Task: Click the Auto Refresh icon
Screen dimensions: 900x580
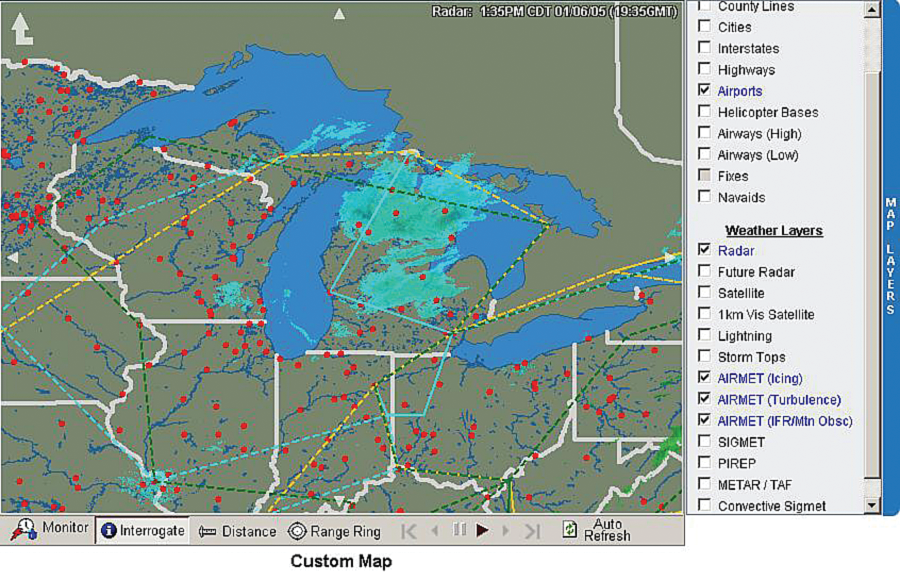Action: click(x=570, y=530)
